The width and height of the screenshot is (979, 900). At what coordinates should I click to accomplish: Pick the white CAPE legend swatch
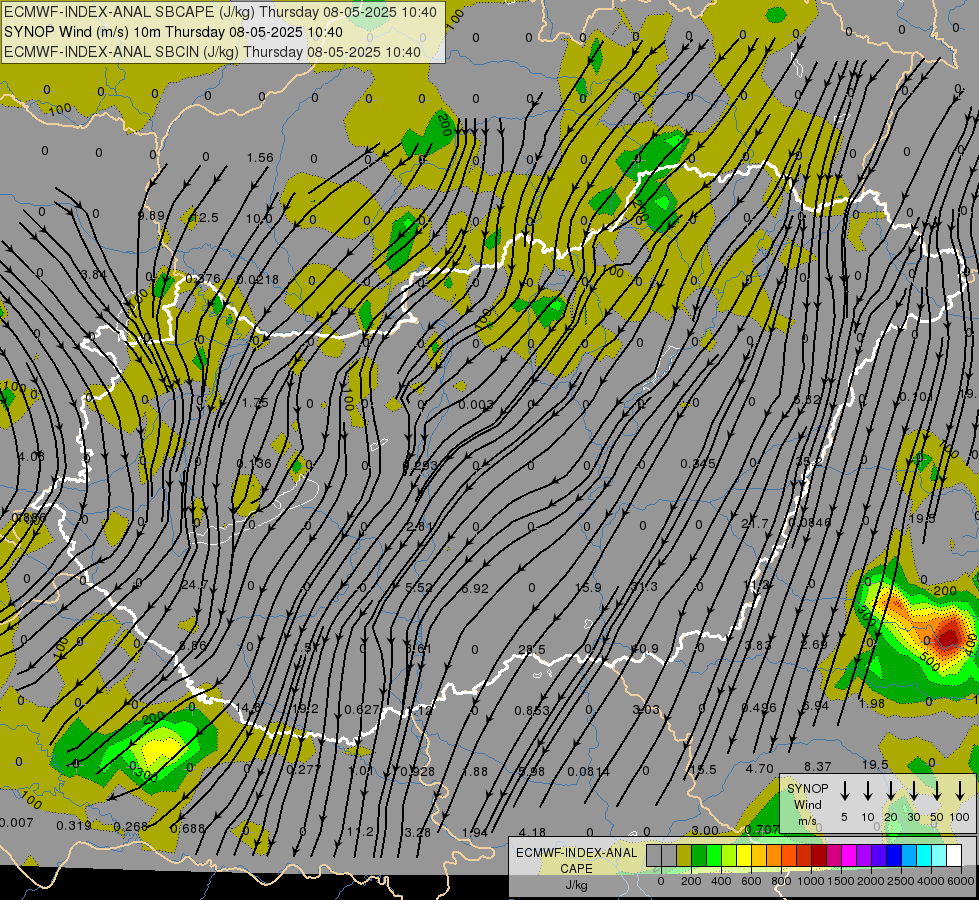[x=954, y=855]
